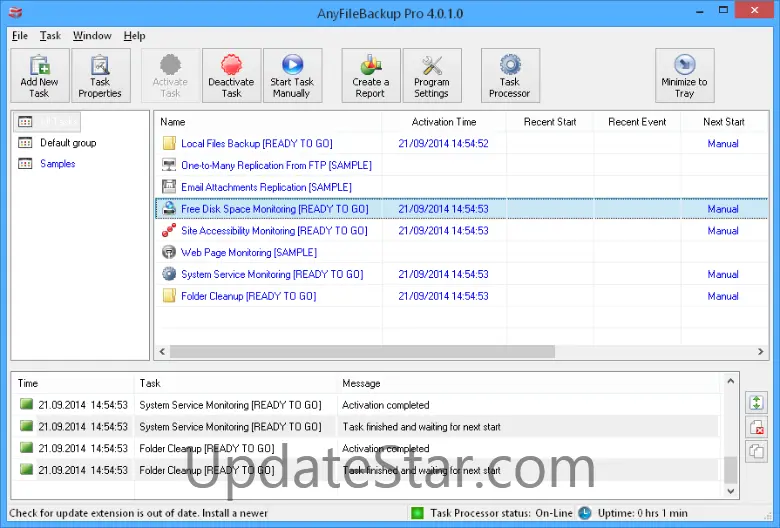Click Task Processor status: On-Line text
780x528 pixels.
(501, 513)
